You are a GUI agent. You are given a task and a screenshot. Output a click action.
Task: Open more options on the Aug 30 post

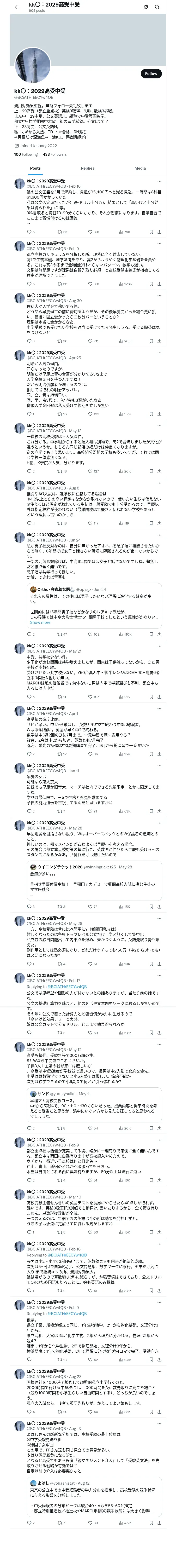(159, 295)
